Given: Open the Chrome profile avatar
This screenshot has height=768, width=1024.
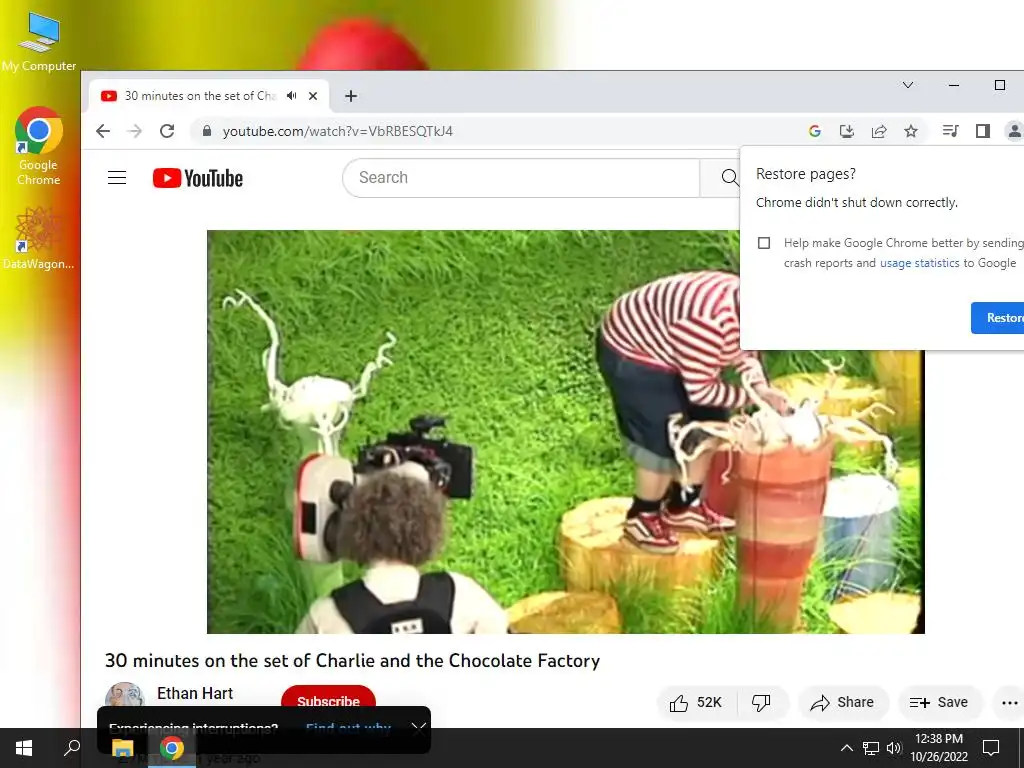Looking at the screenshot, I should (x=1014, y=131).
